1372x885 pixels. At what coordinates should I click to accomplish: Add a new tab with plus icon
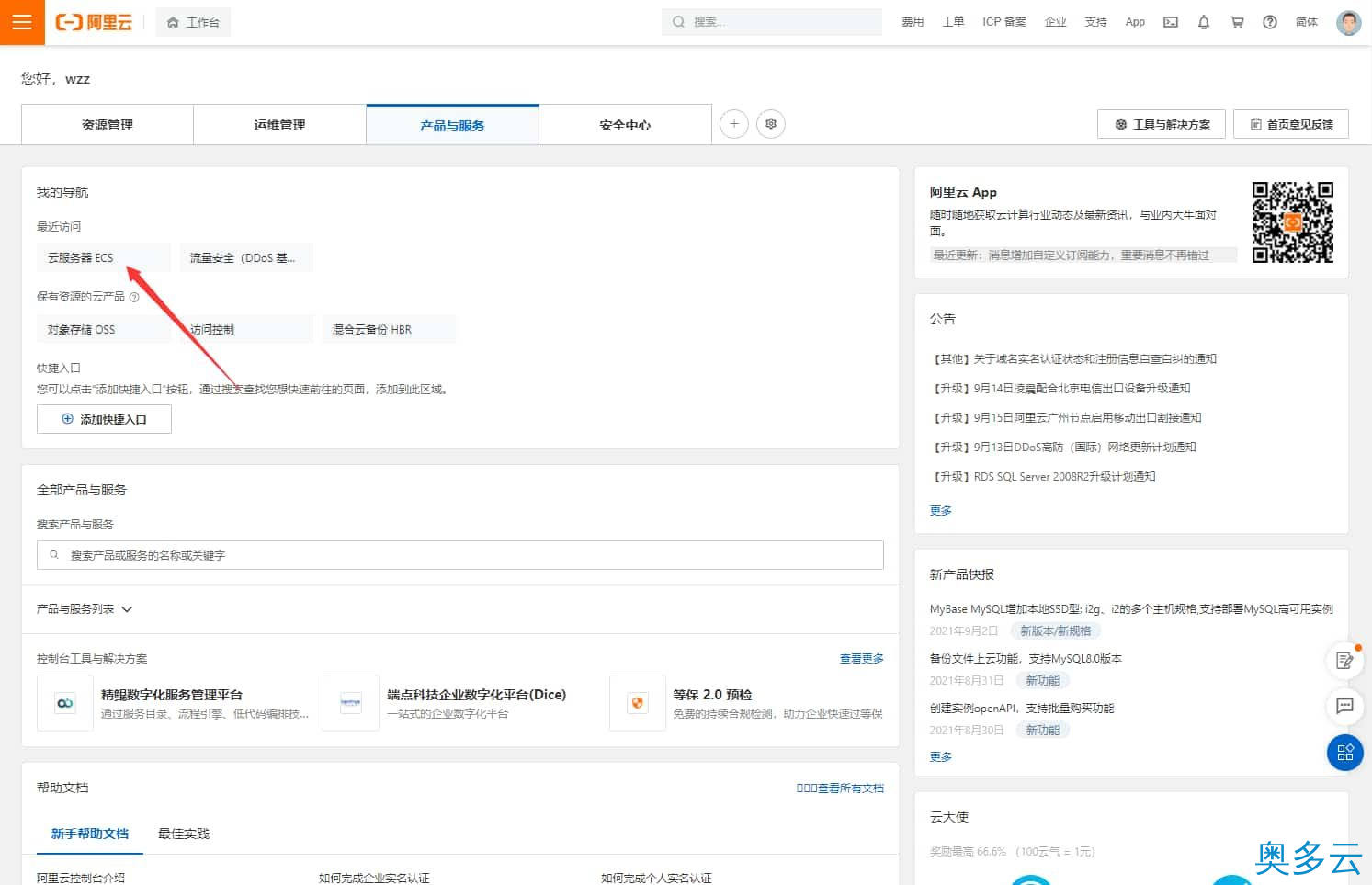733,124
